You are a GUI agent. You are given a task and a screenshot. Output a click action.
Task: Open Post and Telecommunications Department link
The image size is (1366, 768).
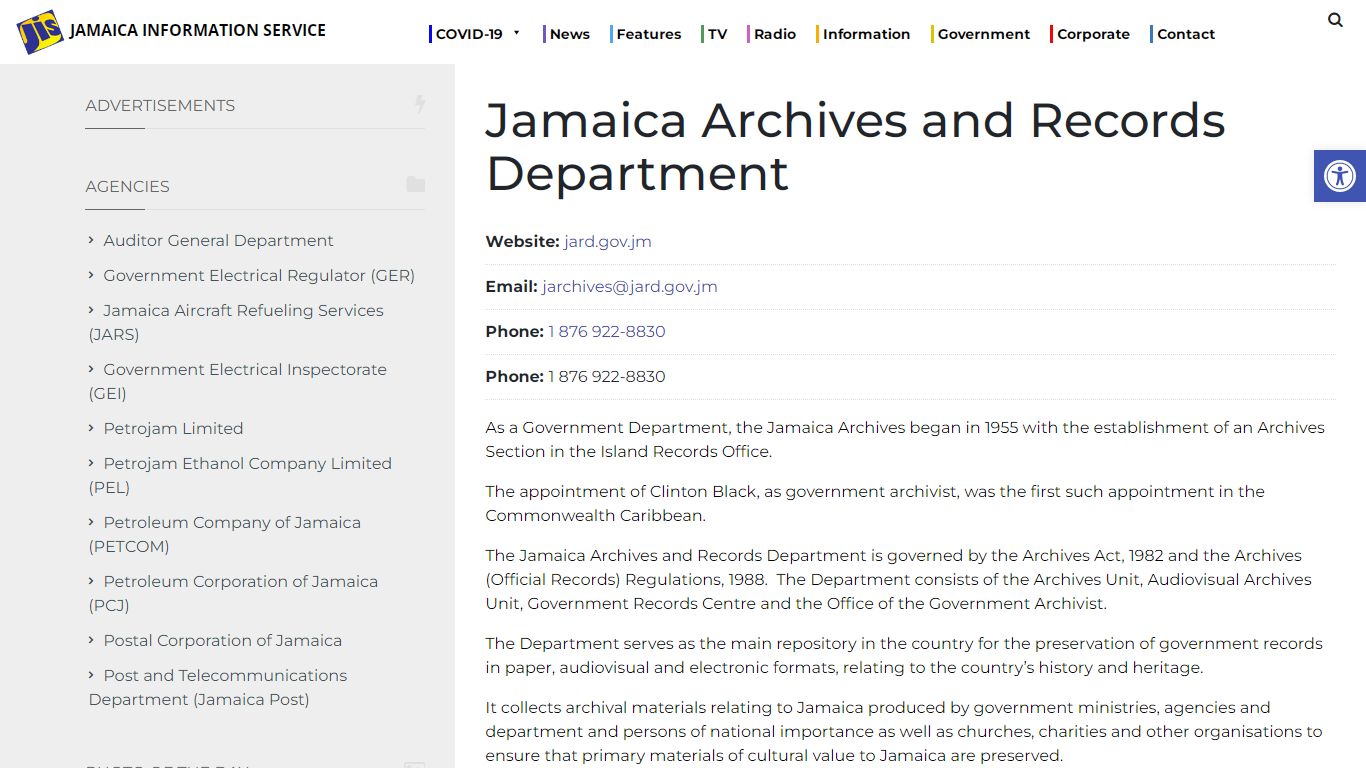pyautogui.click(x=218, y=687)
